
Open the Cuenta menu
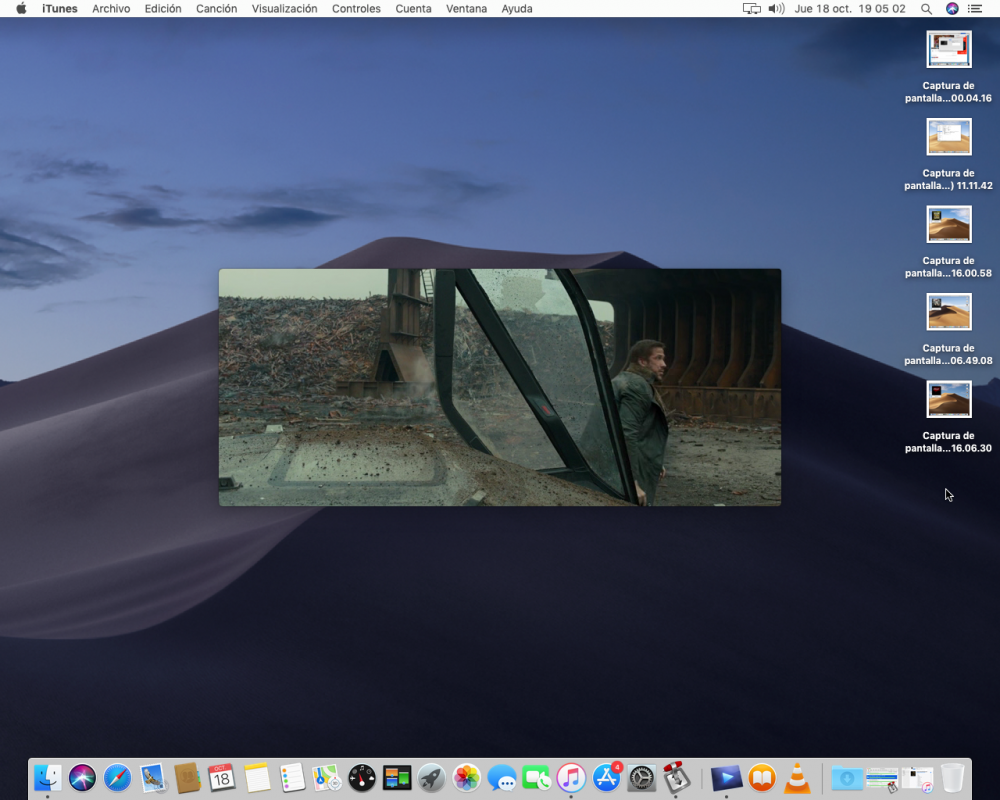pyautogui.click(x=413, y=8)
